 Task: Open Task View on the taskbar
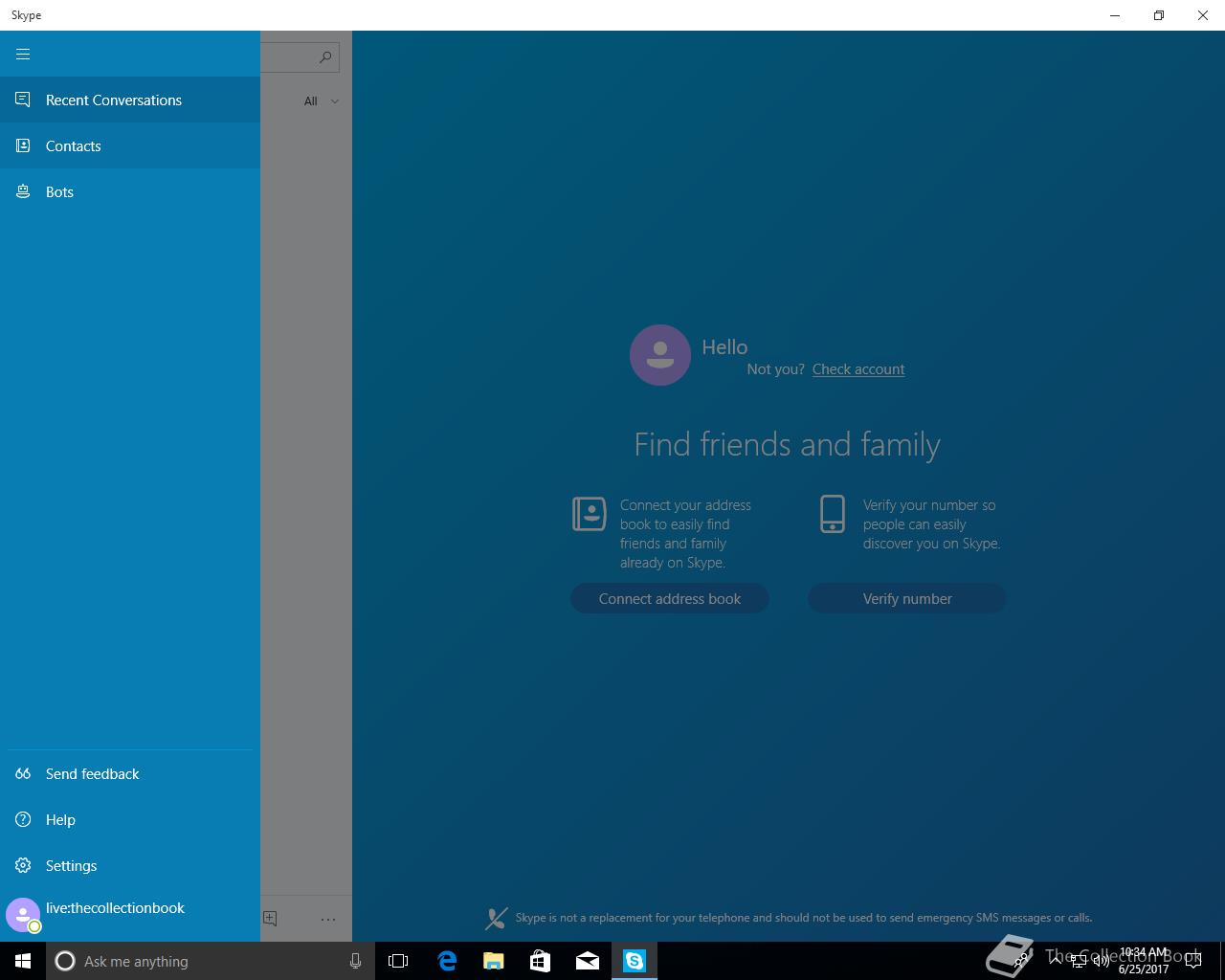pyautogui.click(x=398, y=961)
